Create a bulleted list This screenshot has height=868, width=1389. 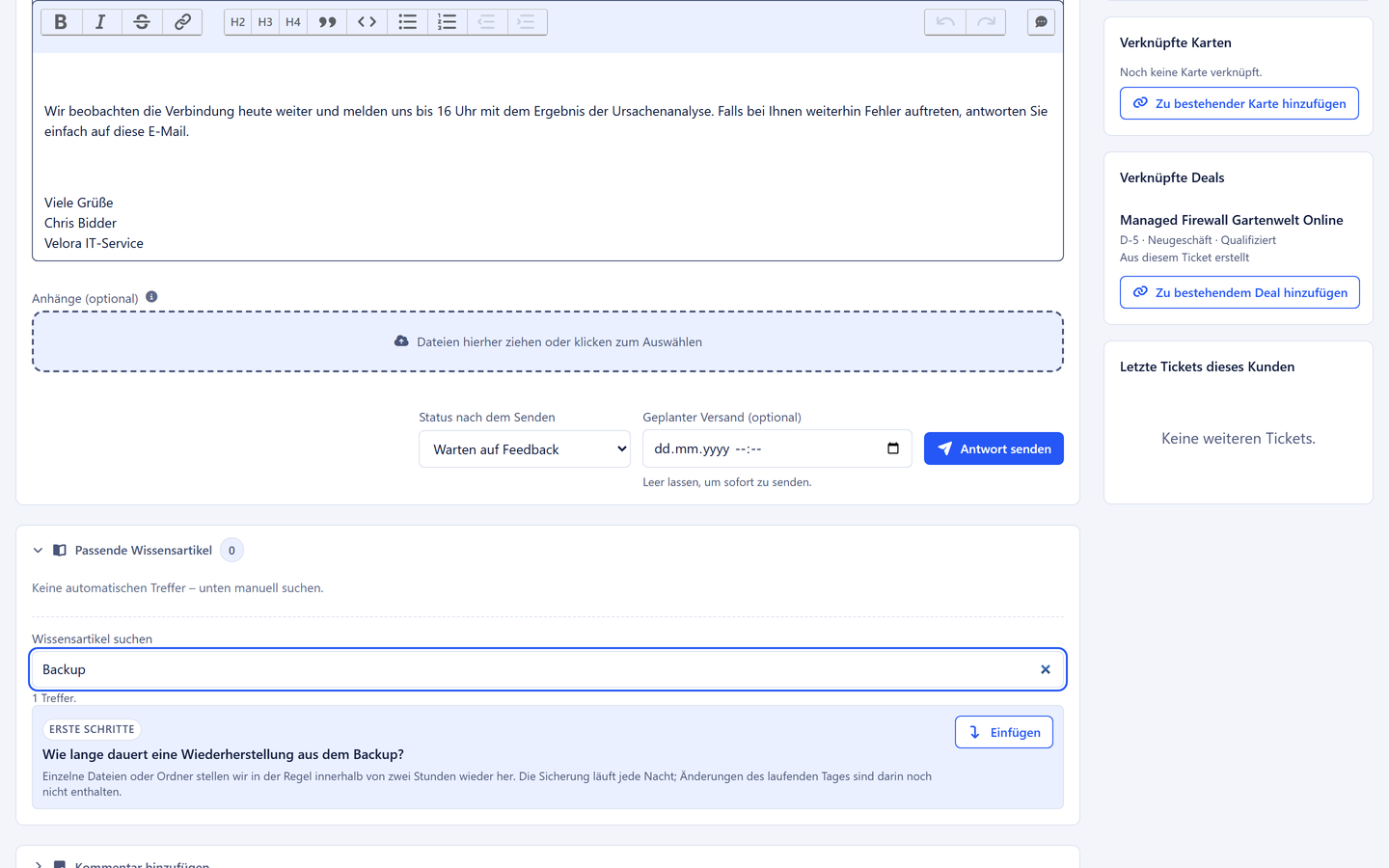(x=407, y=22)
